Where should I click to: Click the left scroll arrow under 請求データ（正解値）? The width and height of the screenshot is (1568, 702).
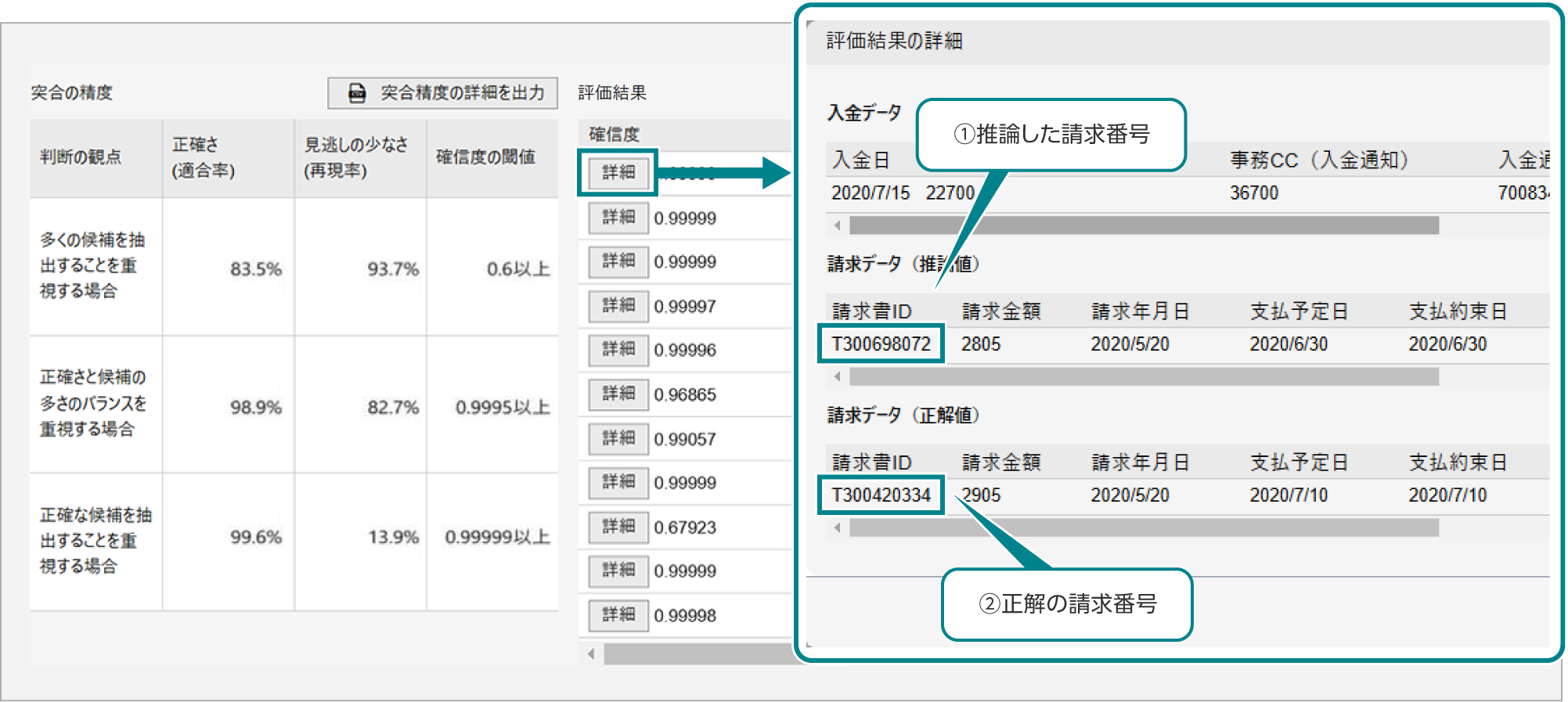[x=837, y=527]
